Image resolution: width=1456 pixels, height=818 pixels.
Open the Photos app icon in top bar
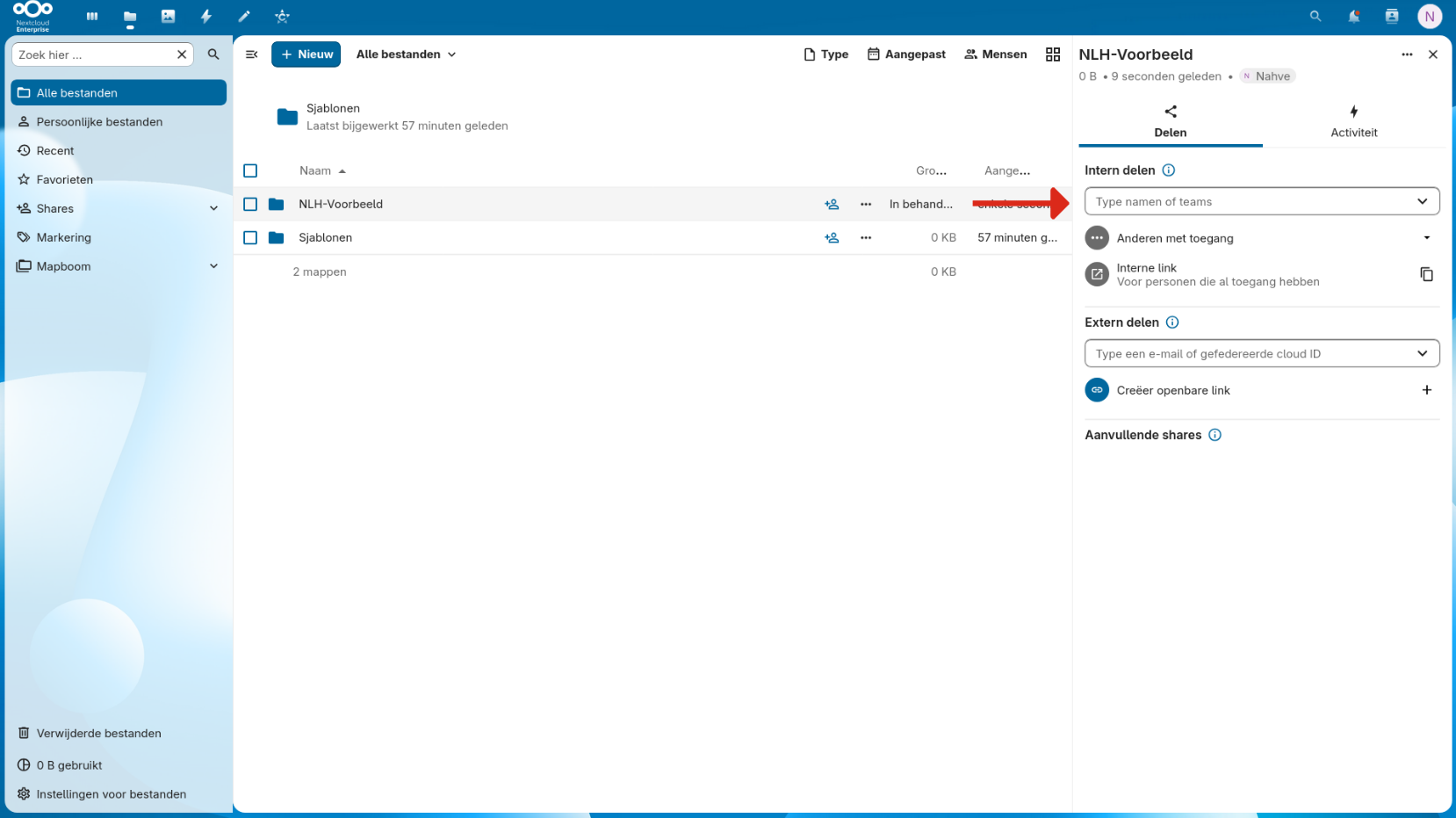168,16
